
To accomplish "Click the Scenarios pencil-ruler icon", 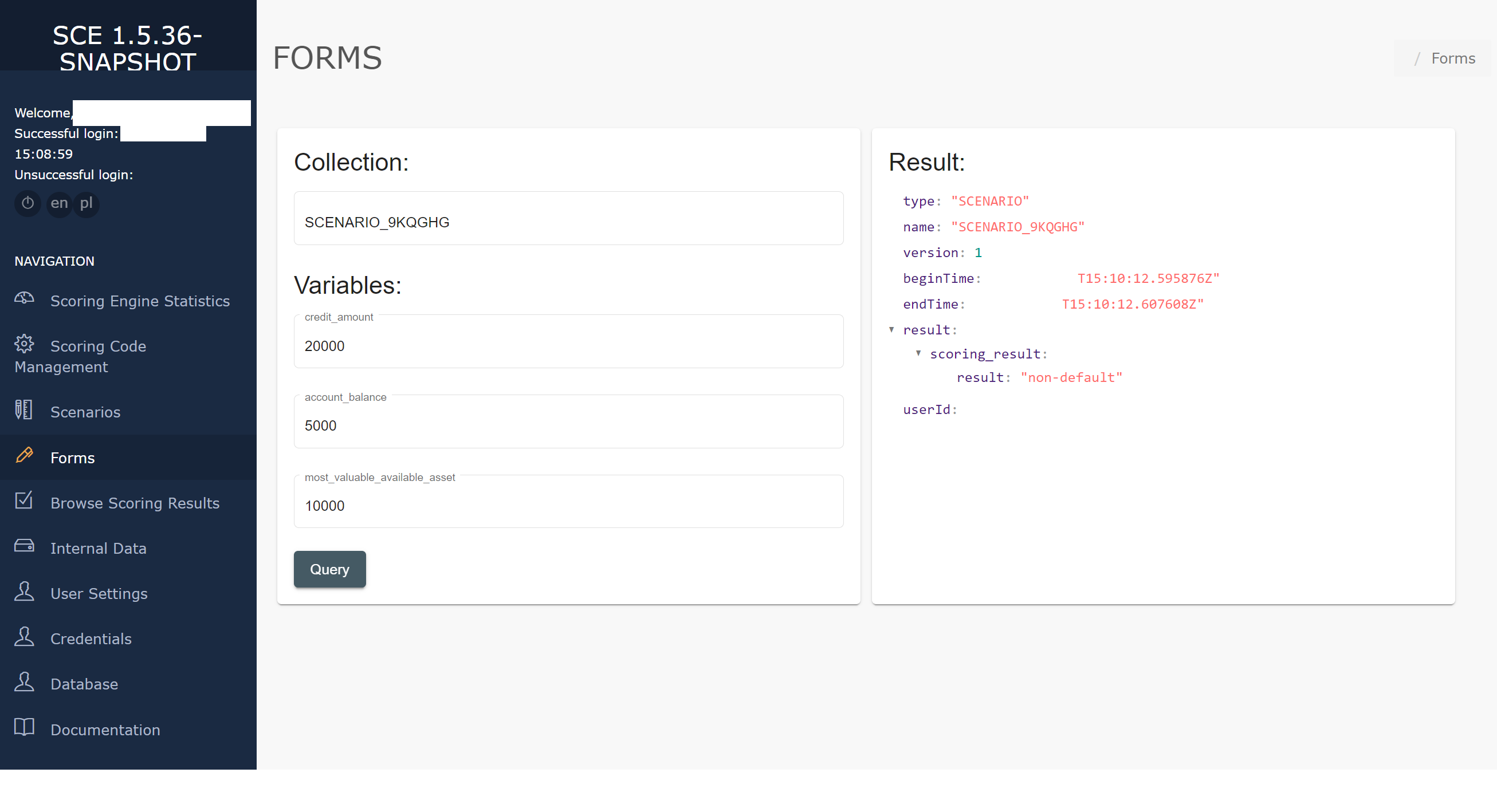I will [24, 410].
